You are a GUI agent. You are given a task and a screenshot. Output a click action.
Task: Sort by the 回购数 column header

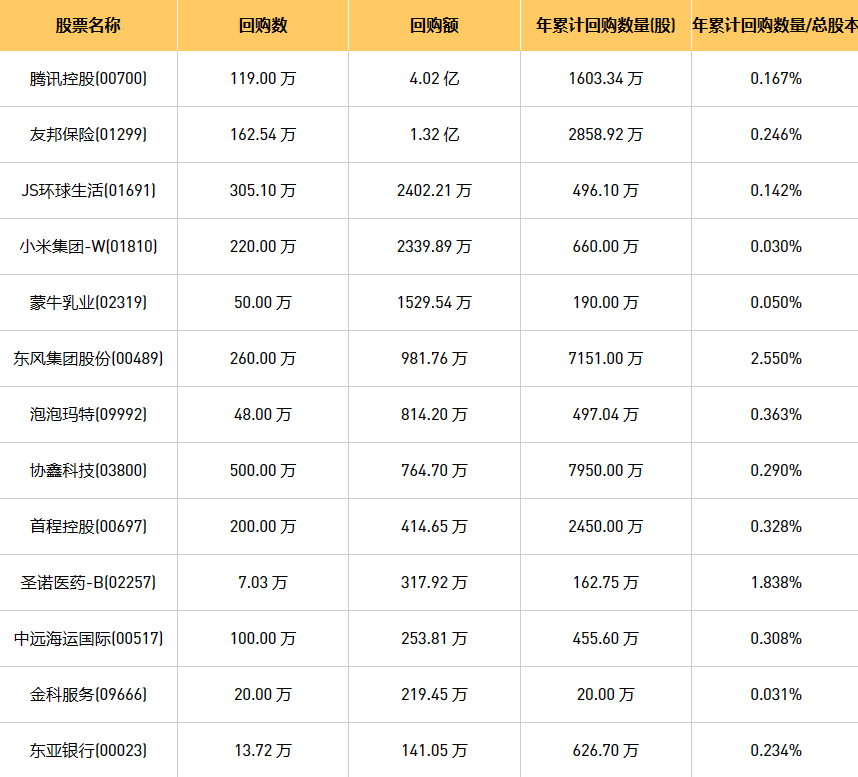coord(263,26)
